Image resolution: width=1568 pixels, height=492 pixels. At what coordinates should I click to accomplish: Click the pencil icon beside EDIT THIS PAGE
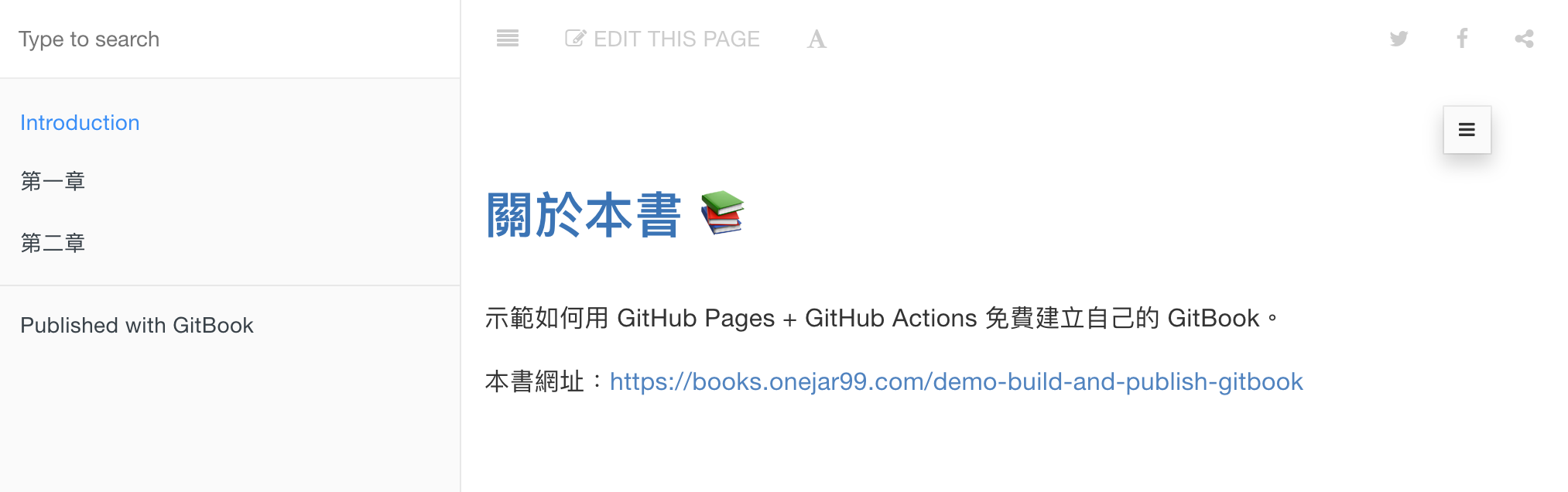pyautogui.click(x=575, y=39)
